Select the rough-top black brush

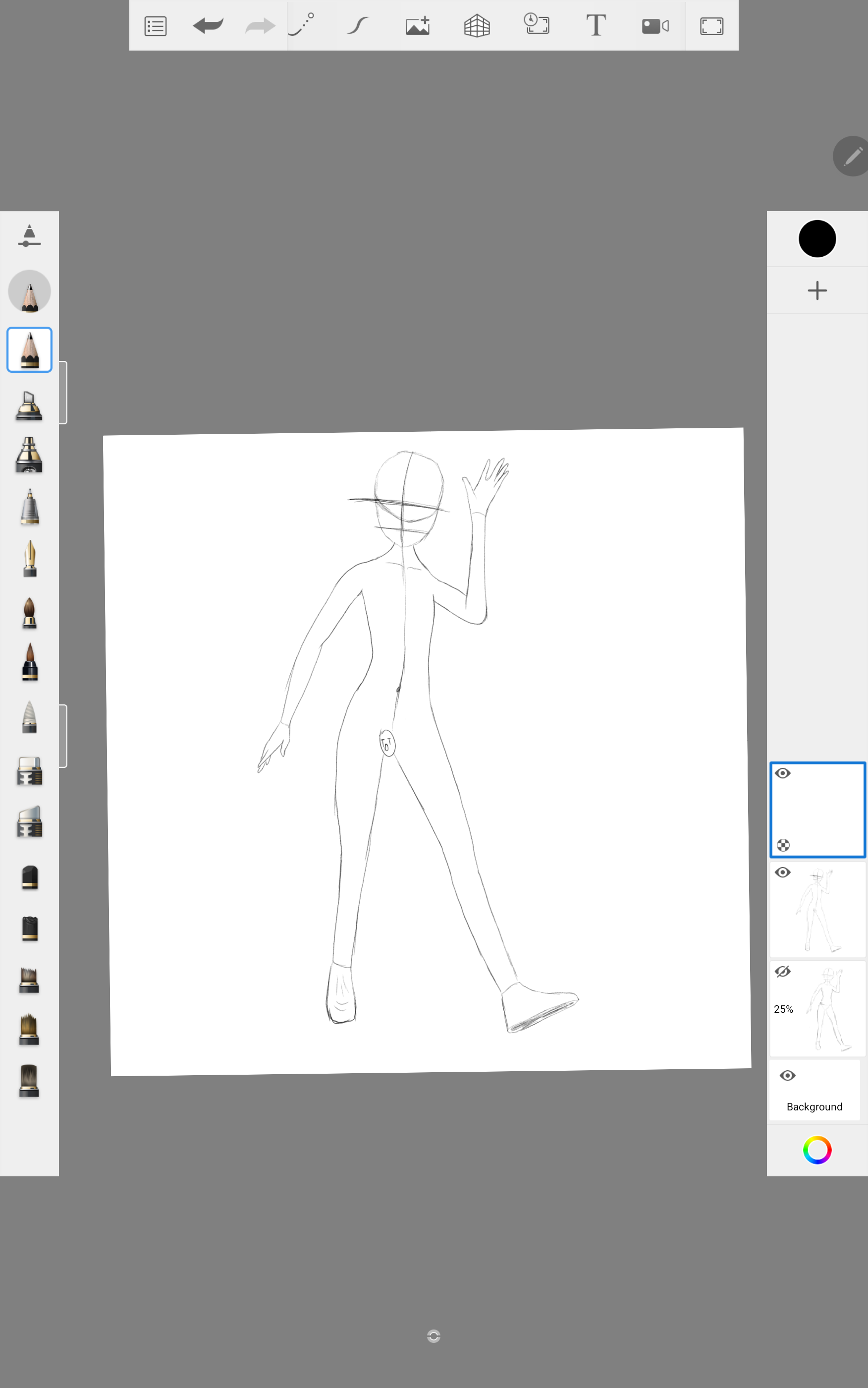[x=29, y=928]
